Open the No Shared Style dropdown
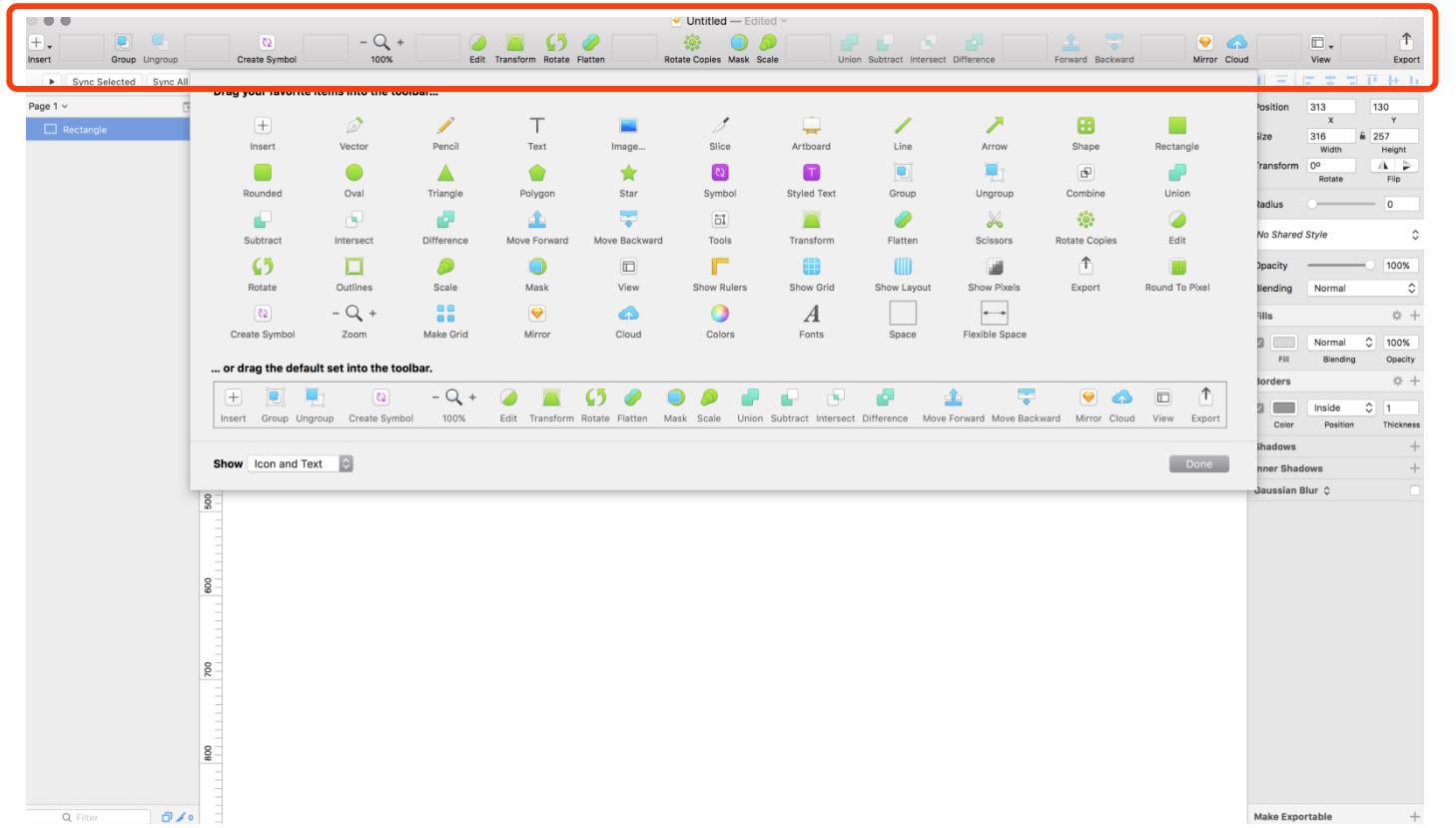 (x=1336, y=235)
